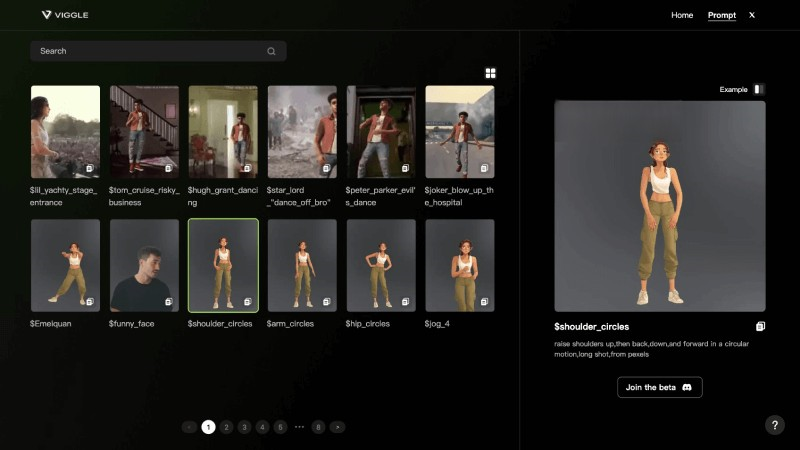Open the X (Twitter) link in header
Screen dimensions: 800x450
pyautogui.click(x=752, y=15)
